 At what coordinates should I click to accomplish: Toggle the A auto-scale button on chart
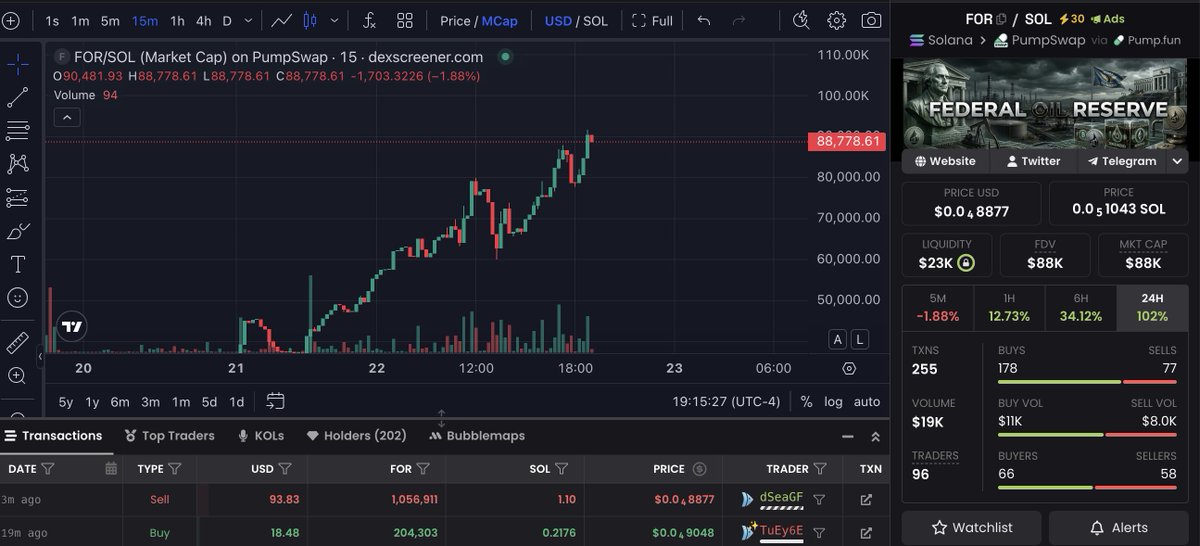(837, 339)
